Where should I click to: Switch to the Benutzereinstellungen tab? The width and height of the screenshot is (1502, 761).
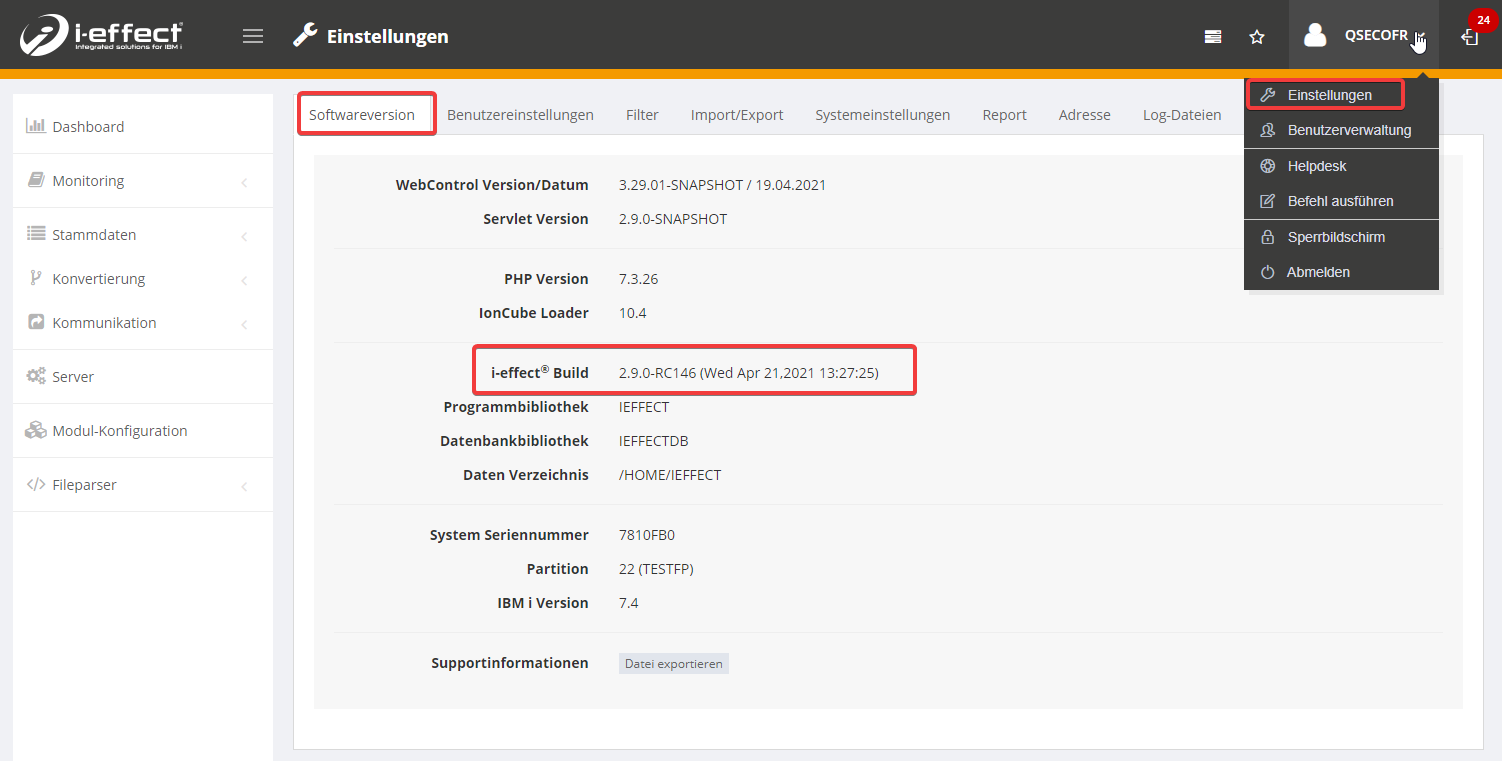520,115
